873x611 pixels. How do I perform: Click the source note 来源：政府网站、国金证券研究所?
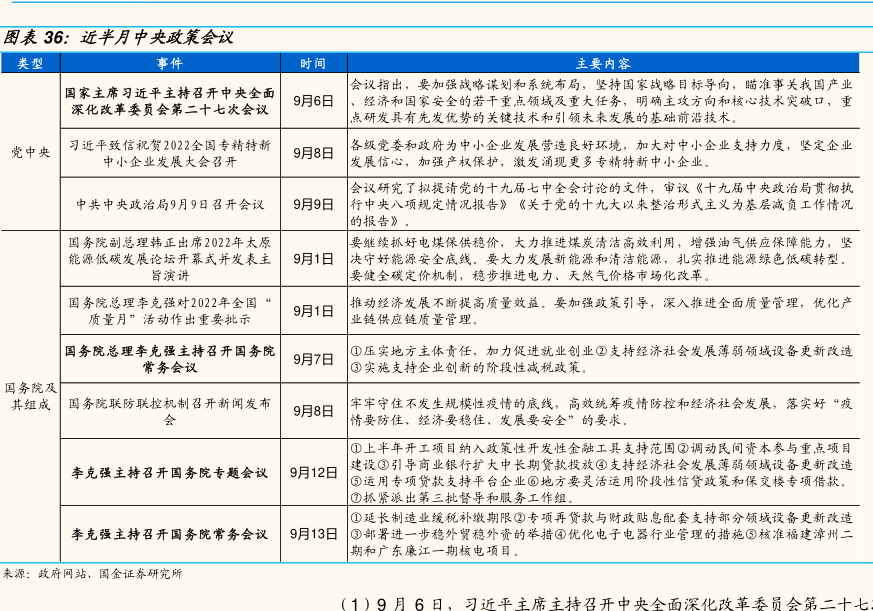point(92,573)
